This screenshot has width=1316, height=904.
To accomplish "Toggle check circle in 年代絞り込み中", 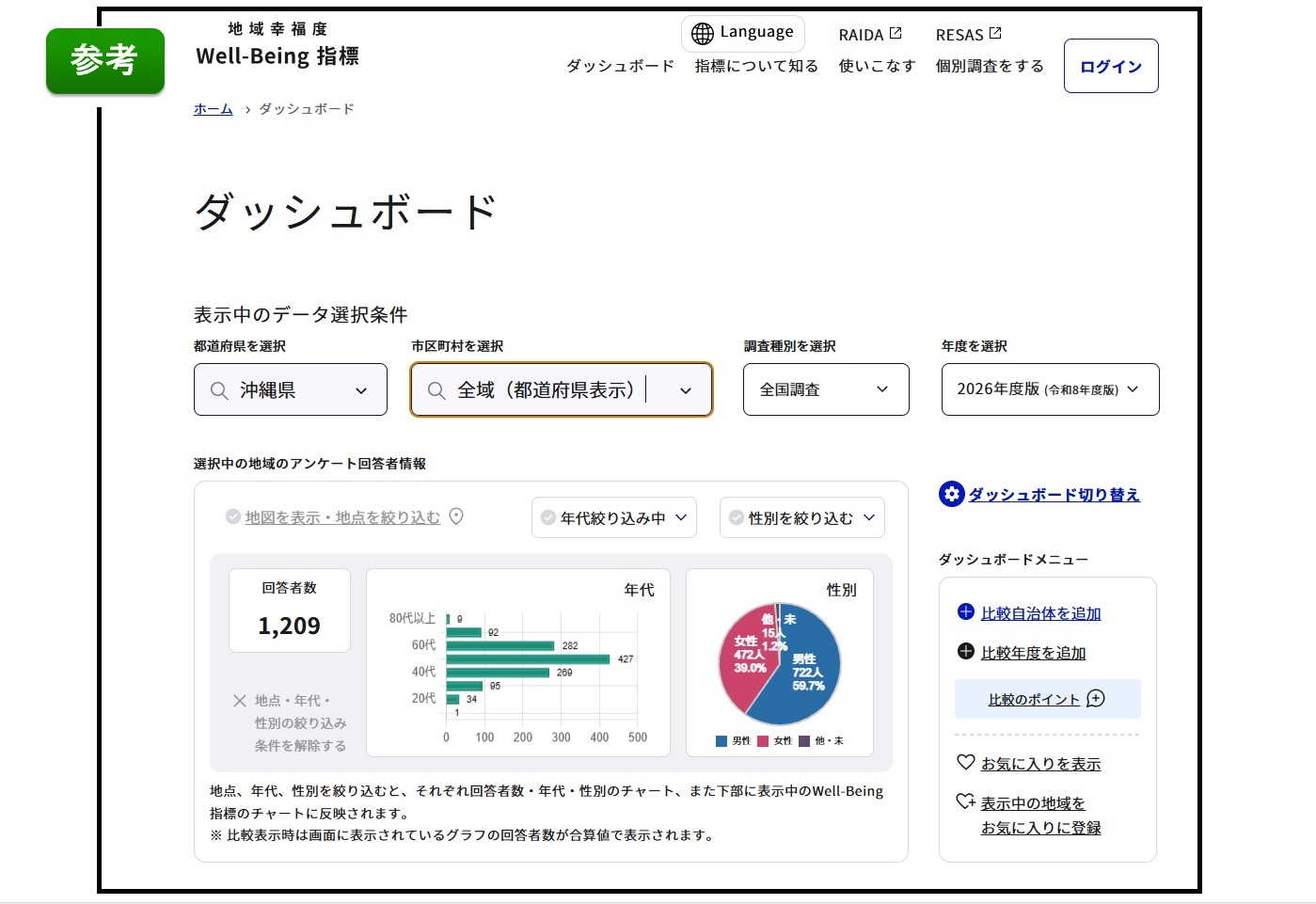I will [x=548, y=517].
